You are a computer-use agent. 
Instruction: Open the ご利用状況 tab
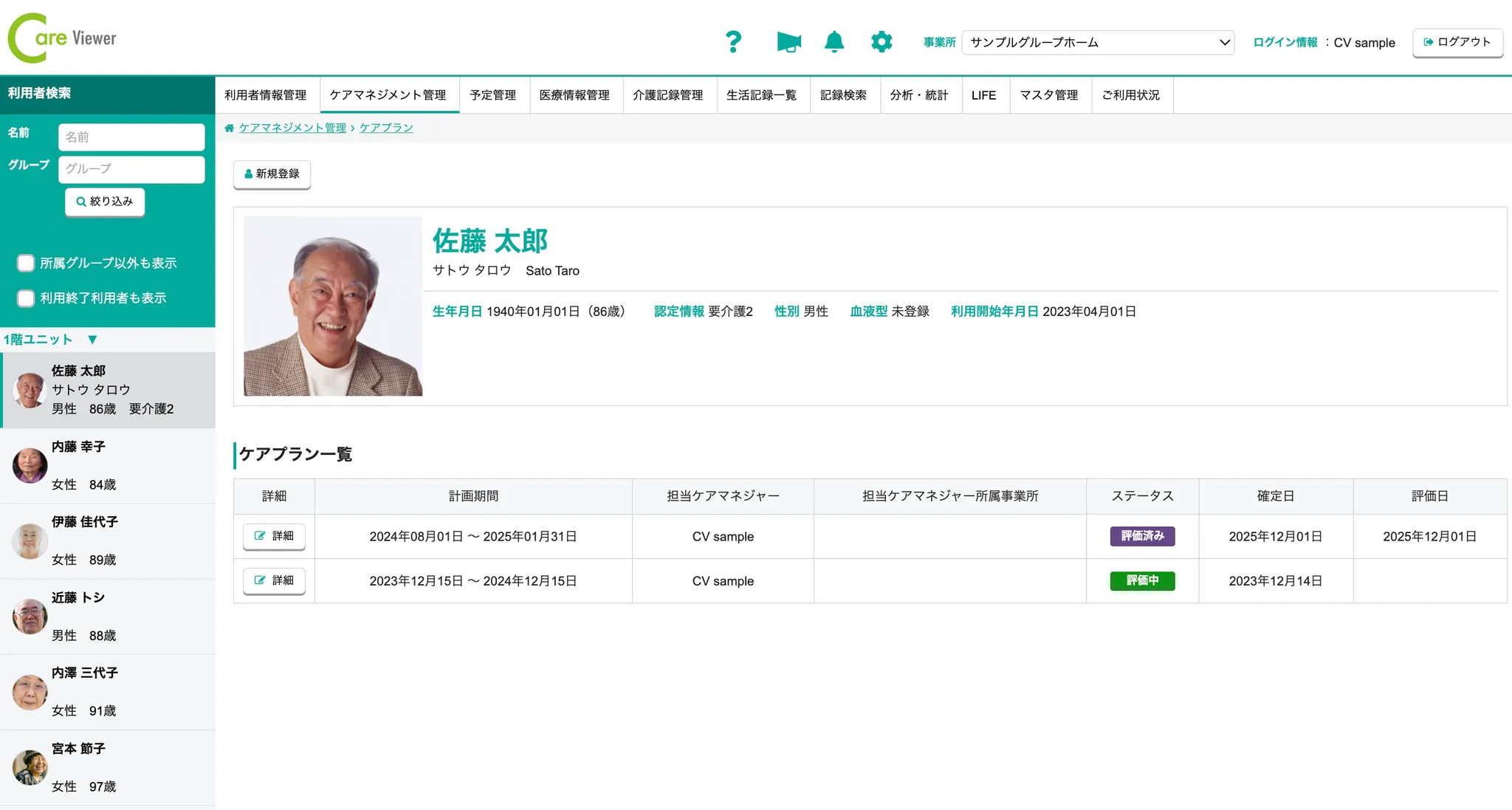click(x=1131, y=95)
